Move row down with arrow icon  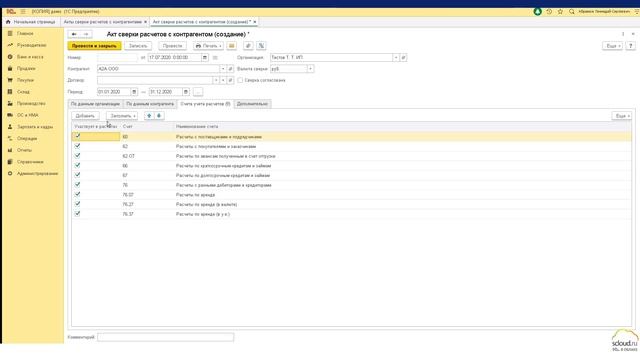click(x=159, y=116)
